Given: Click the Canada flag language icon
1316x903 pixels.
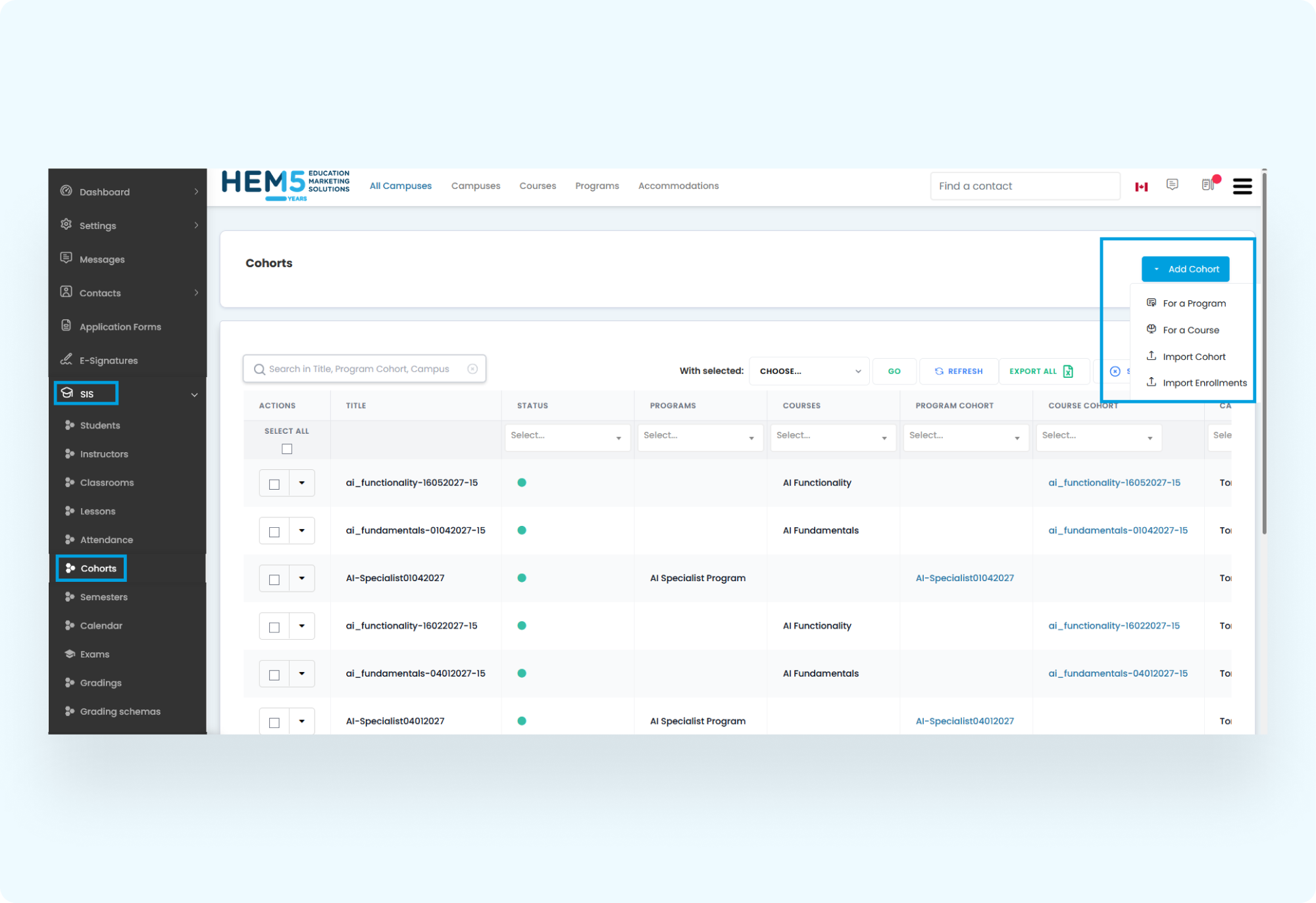Looking at the screenshot, I should coord(1141,187).
